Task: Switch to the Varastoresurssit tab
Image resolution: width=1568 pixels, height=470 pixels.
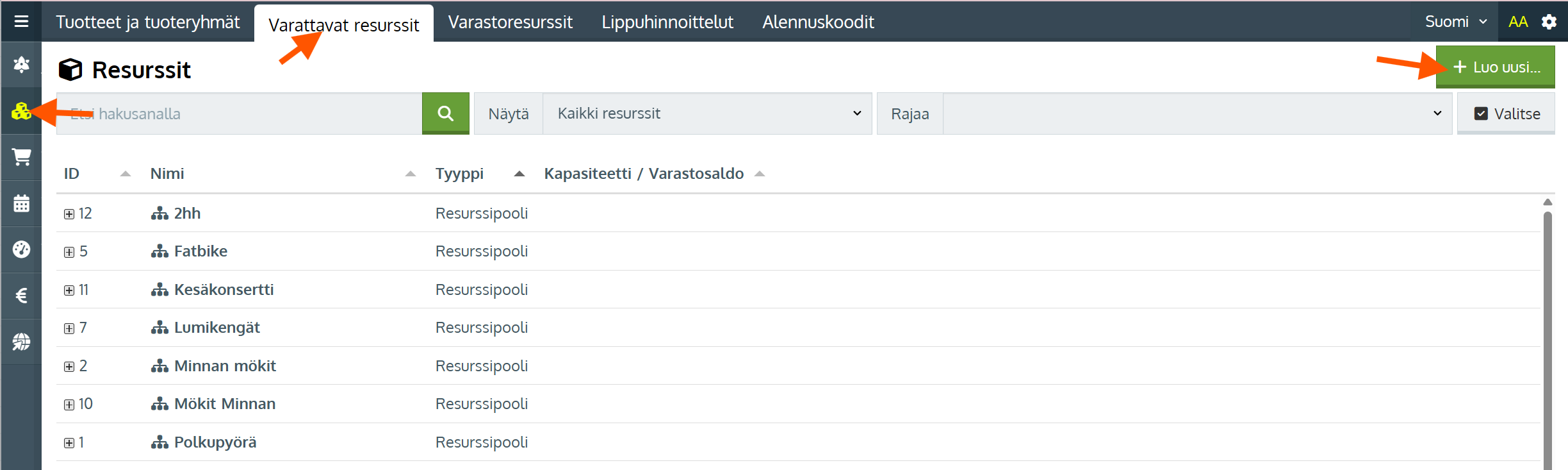Action: click(x=510, y=22)
